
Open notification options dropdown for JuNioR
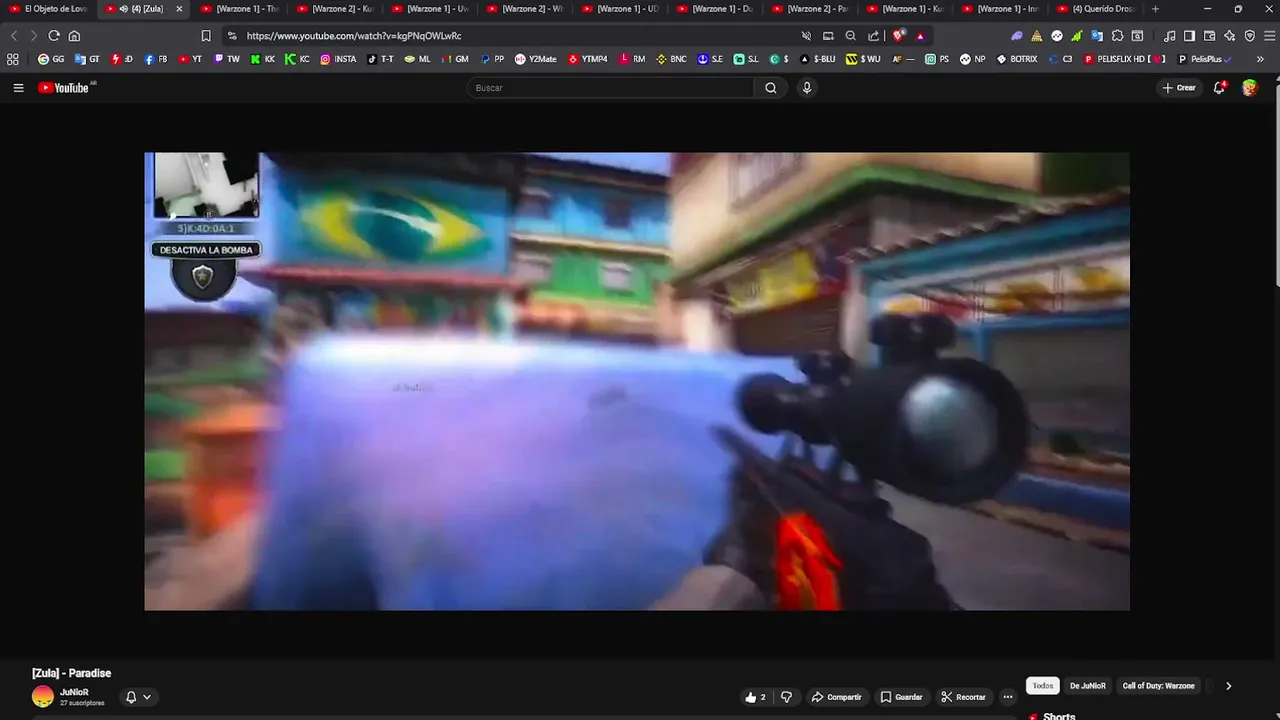[138, 697]
